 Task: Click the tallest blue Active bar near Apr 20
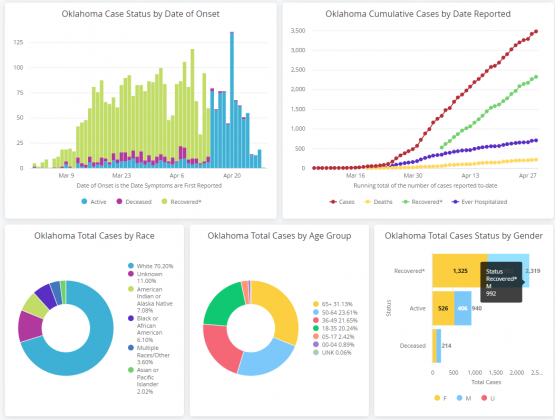coord(232,100)
